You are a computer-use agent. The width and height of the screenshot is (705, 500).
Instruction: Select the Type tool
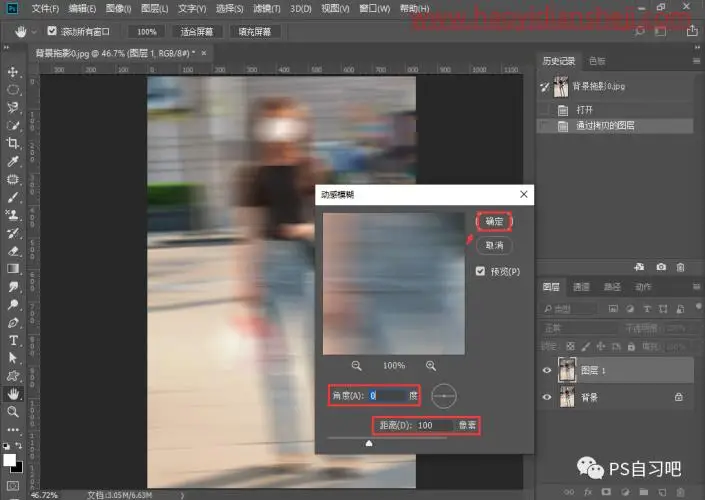[13, 340]
